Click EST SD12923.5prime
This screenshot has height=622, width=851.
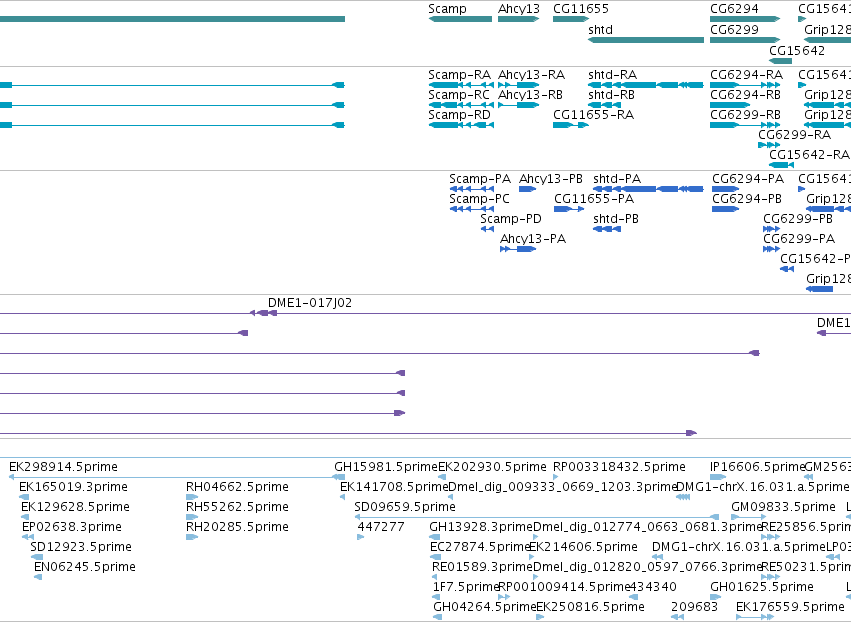coord(37,557)
